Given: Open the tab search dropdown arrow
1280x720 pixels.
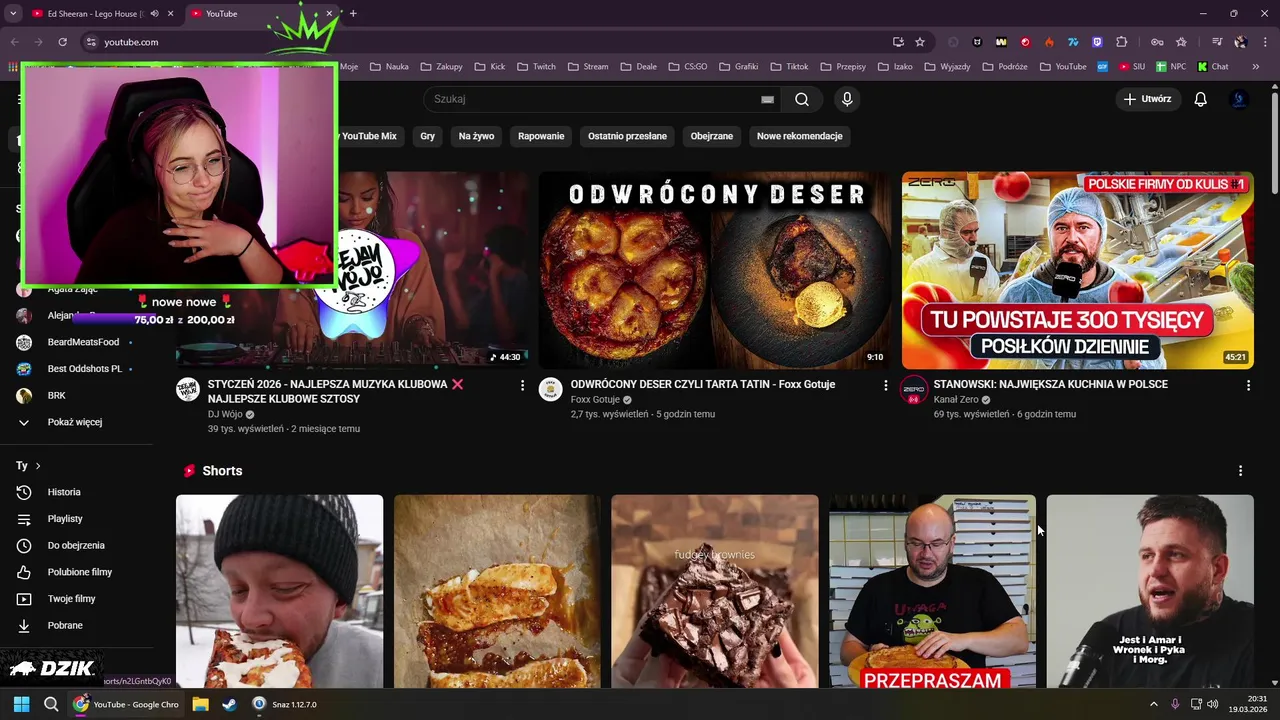Looking at the screenshot, I should pyautogui.click(x=13, y=14).
